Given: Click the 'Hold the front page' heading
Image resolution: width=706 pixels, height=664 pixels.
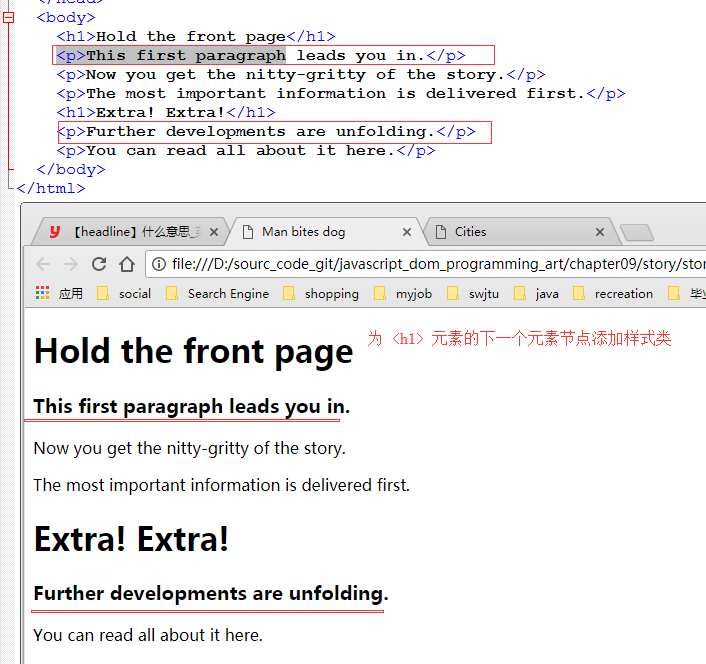Looking at the screenshot, I should (x=194, y=352).
